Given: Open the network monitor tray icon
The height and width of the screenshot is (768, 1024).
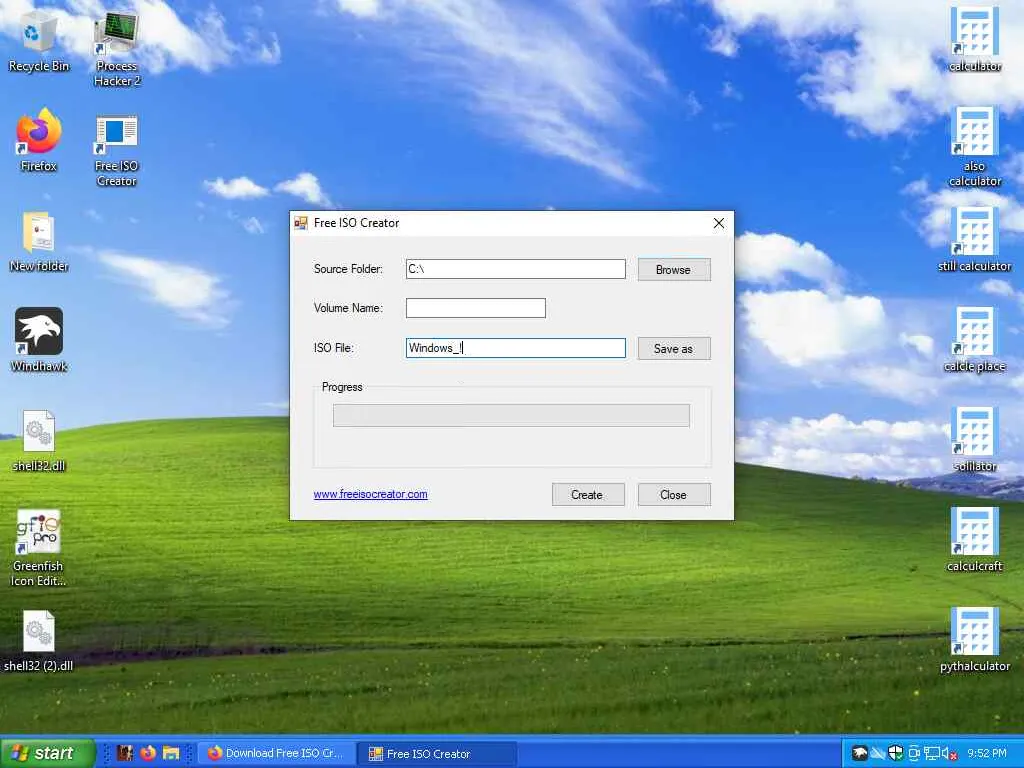Looking at the screenshot, I should coord(932,753).
